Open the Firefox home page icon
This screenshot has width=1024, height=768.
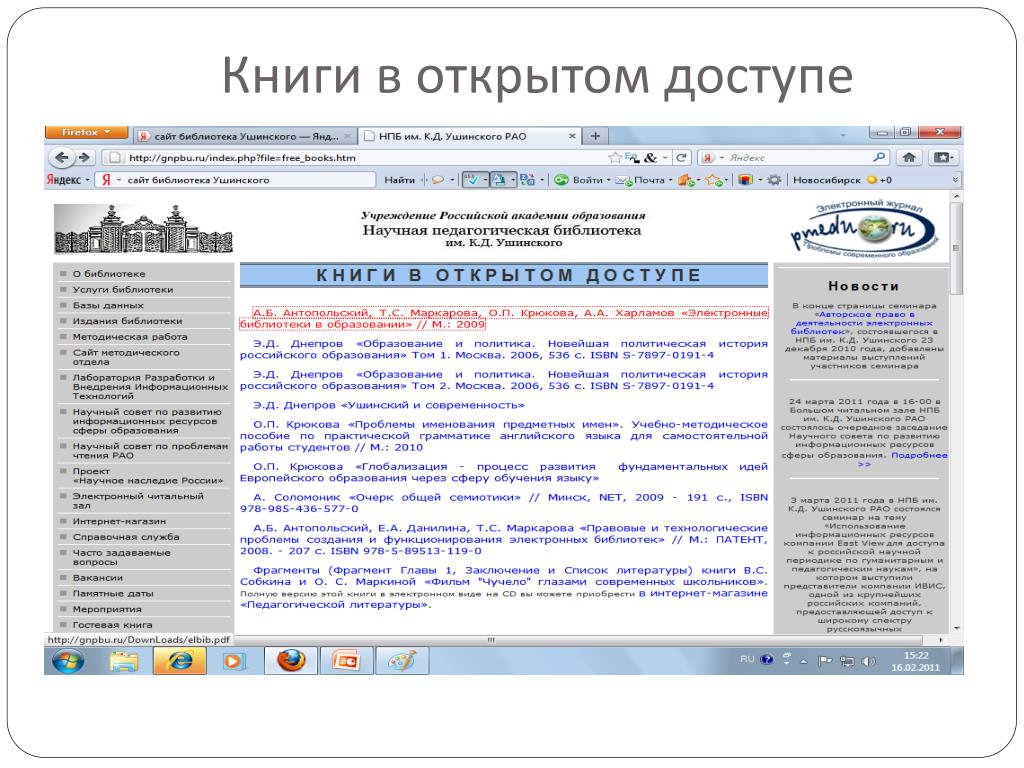point(908,157)
